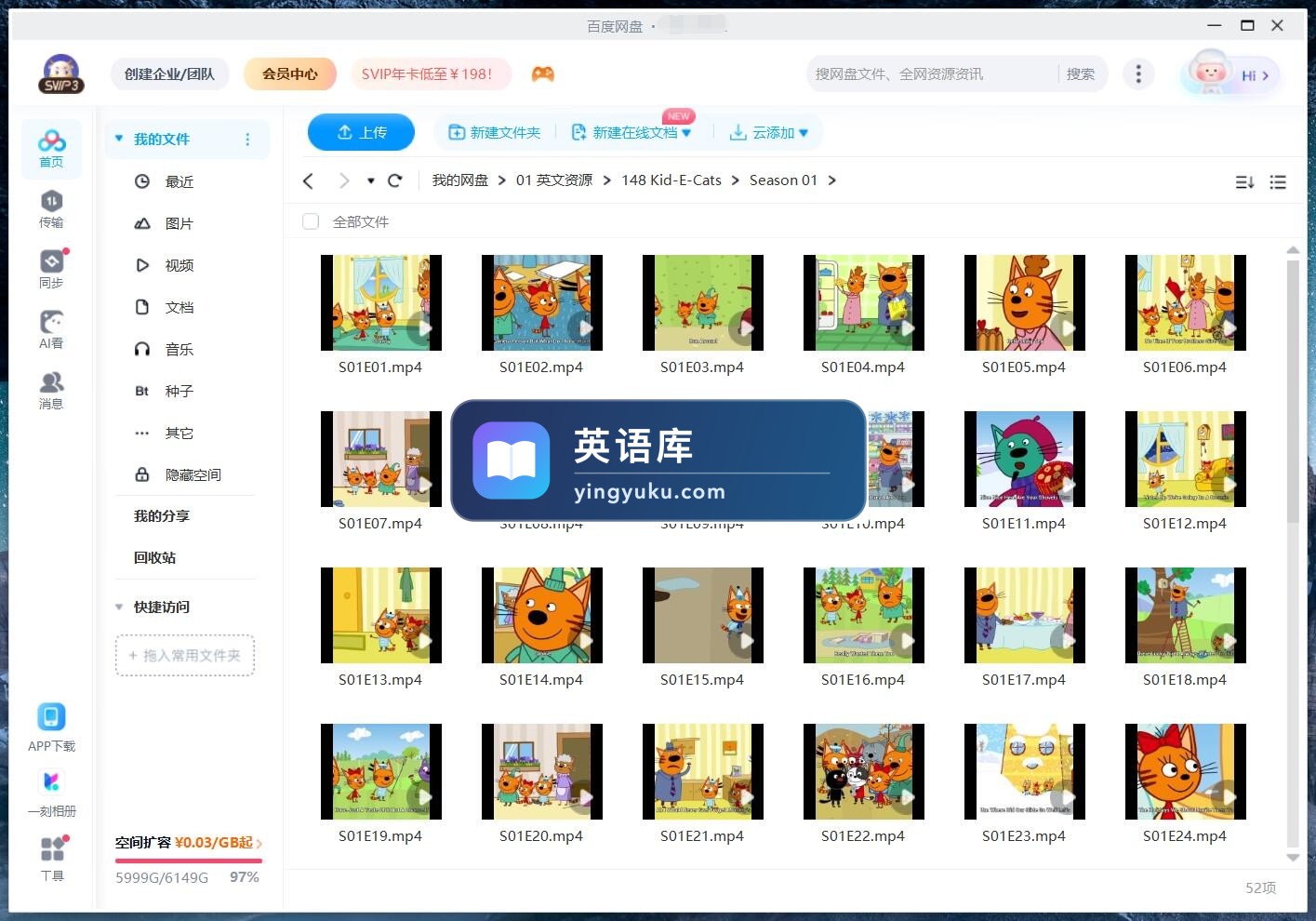This screenshot has height=921, width=1316.
Task: Open the 消息 messages icon
Action: (x=51, y=391)
